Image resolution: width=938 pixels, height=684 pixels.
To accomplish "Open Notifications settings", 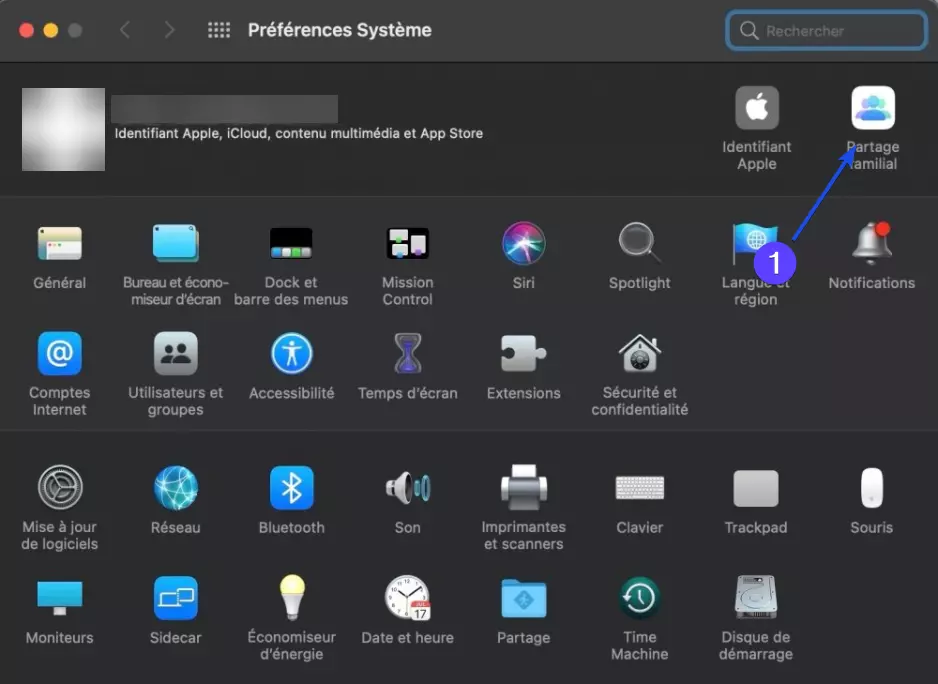I will (x=871, y=243).
